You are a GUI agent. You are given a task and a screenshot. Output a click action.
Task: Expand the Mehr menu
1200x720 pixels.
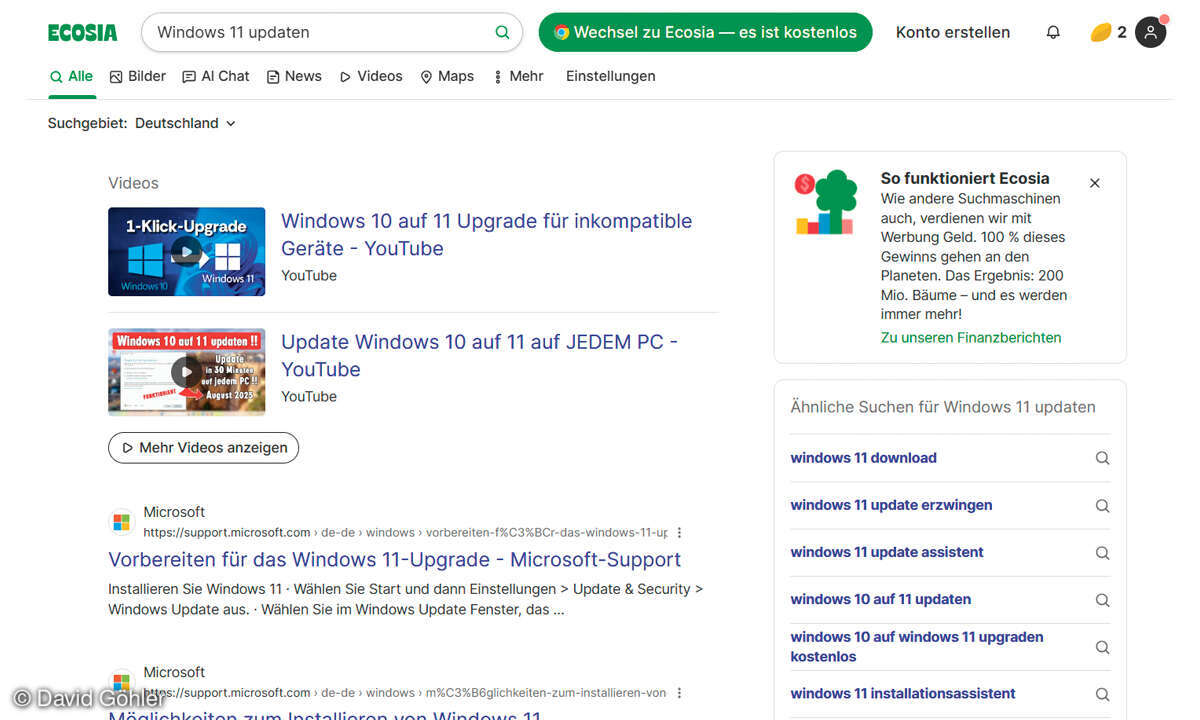pos(518,76)
